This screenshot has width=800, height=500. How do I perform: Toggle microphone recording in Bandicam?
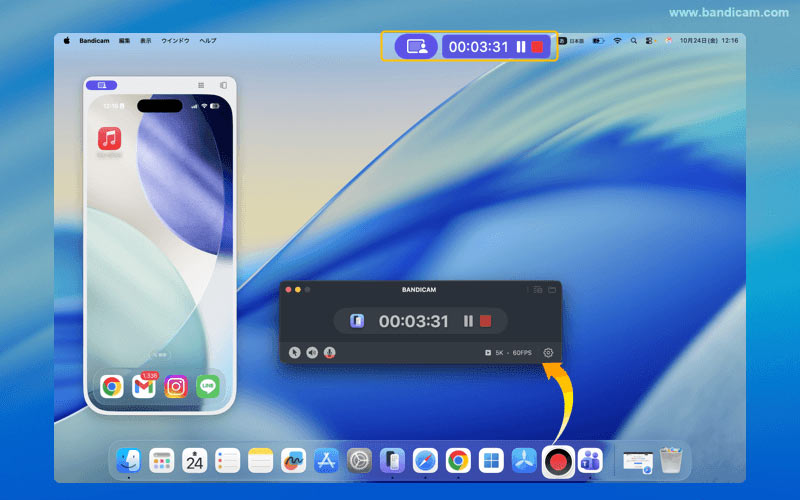[x=329, y=352]
